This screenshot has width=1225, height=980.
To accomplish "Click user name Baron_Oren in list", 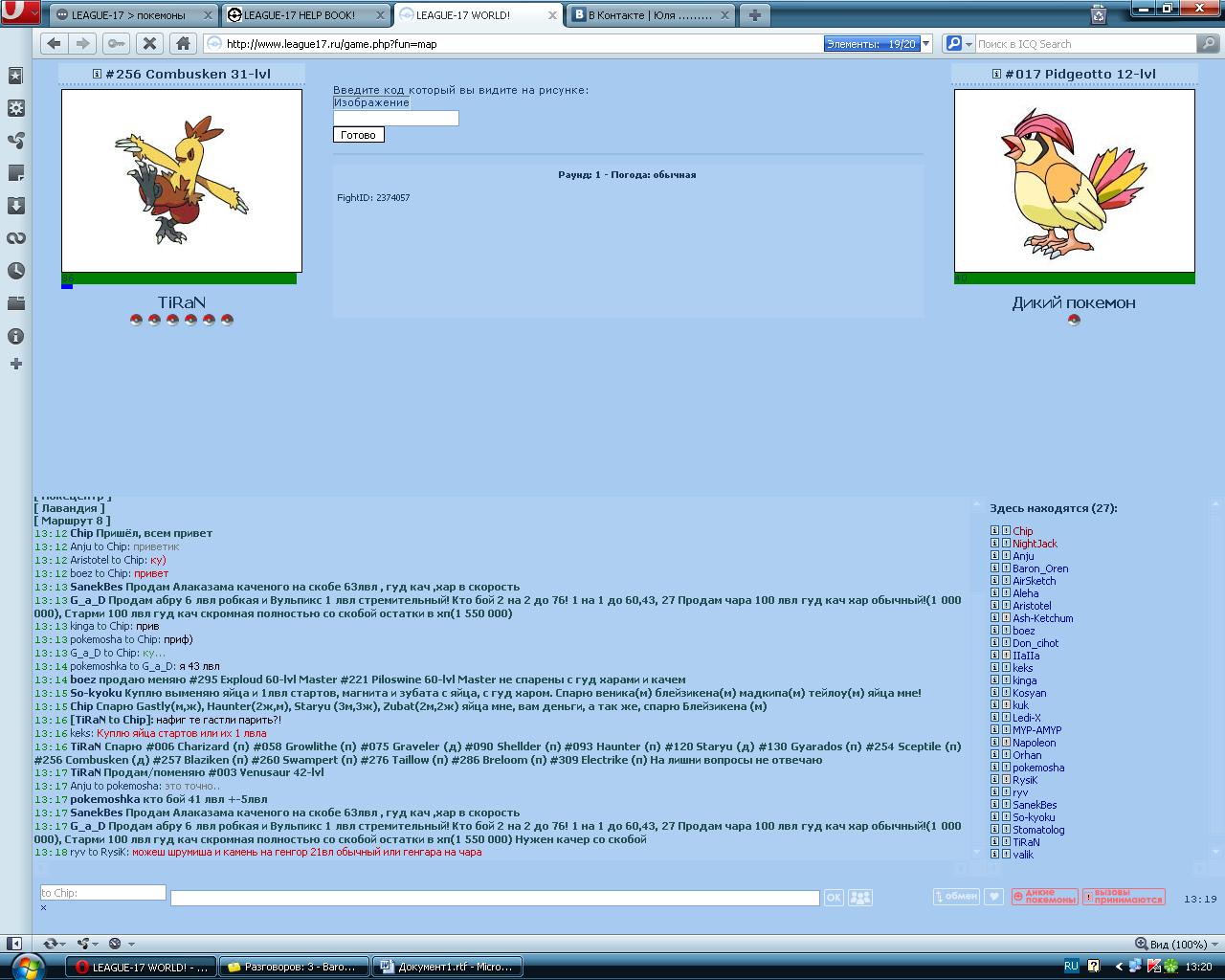I will point(1040,568).
